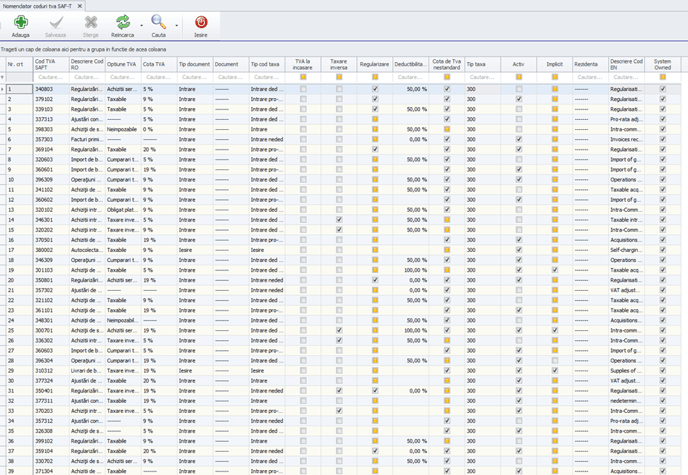Click the Iesire exit icon
This screenshot has width=688, height=475.
pyautogui.click(x=200, y=21)
